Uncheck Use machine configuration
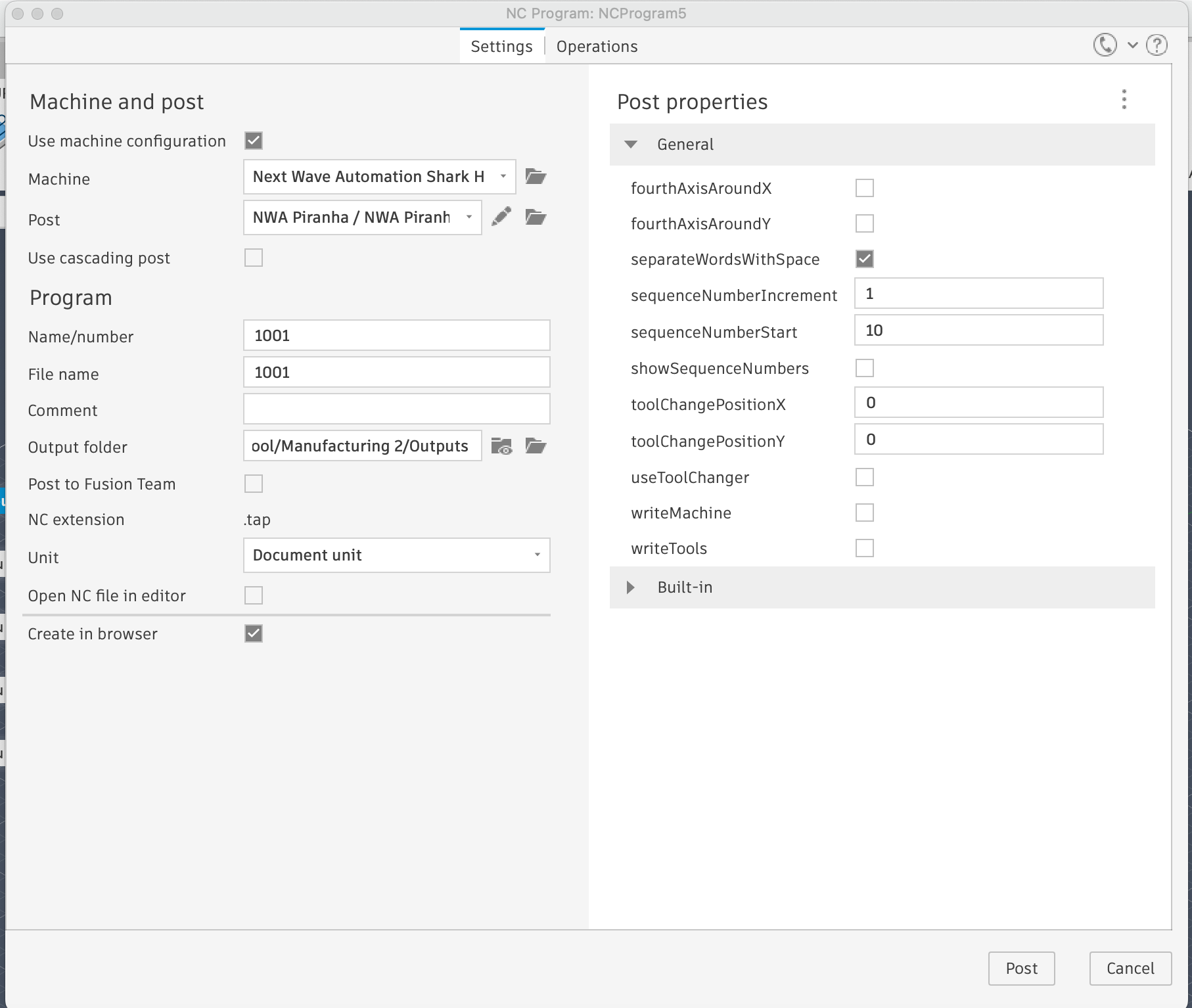1192x1008 pixels. (254, 141)
